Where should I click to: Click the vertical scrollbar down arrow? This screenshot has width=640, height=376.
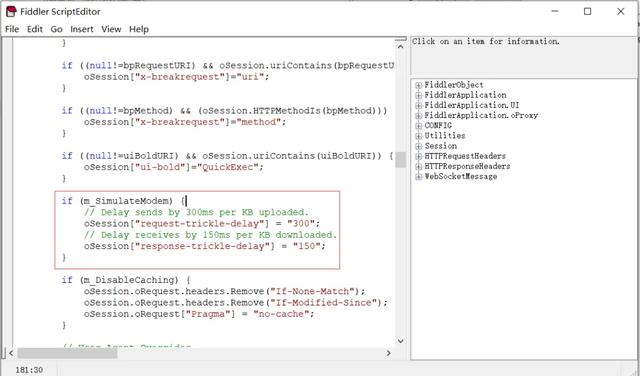point(400,341)
